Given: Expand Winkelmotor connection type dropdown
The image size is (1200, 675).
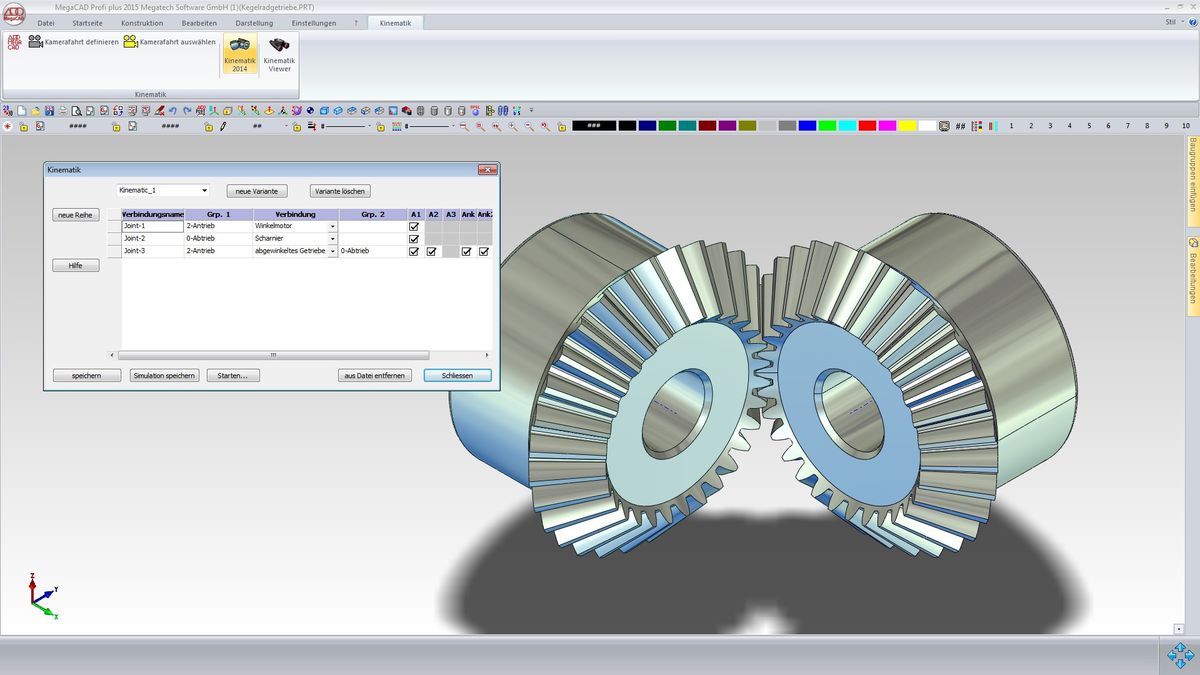Looking at the screenshot, I should pyautogui.click(x=332, y=227).
